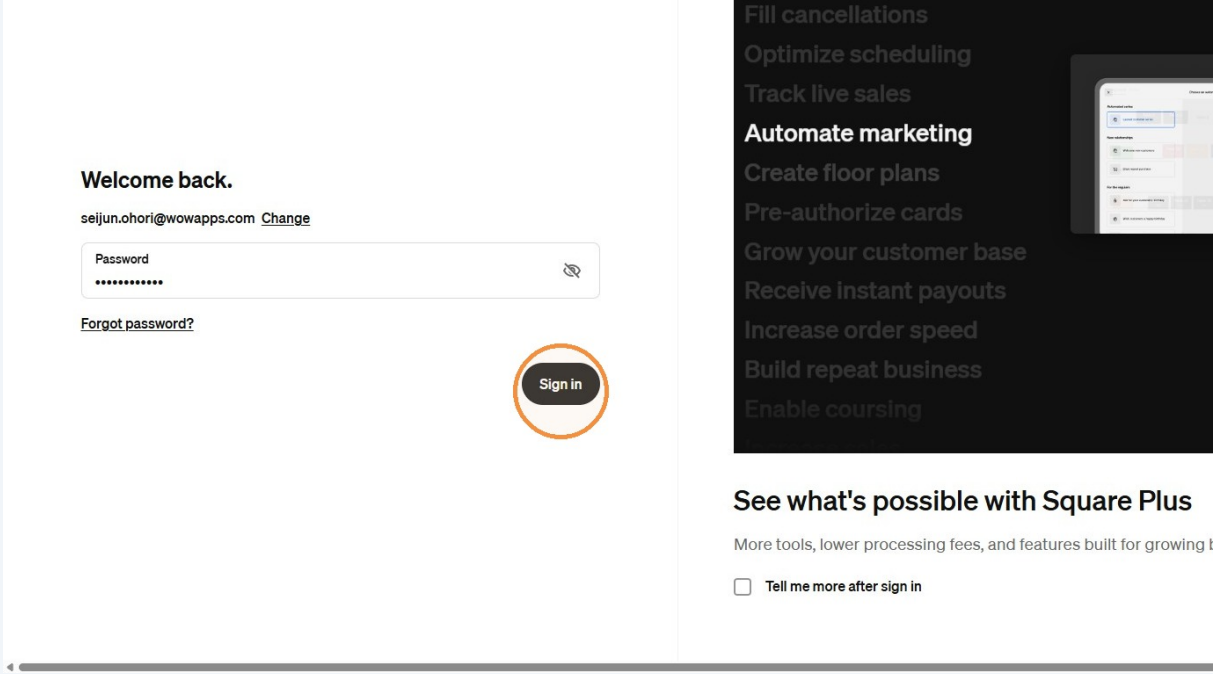Screen dimensions: 1213x674
Task: Select Track live sales feature
Action: (828, 94)
